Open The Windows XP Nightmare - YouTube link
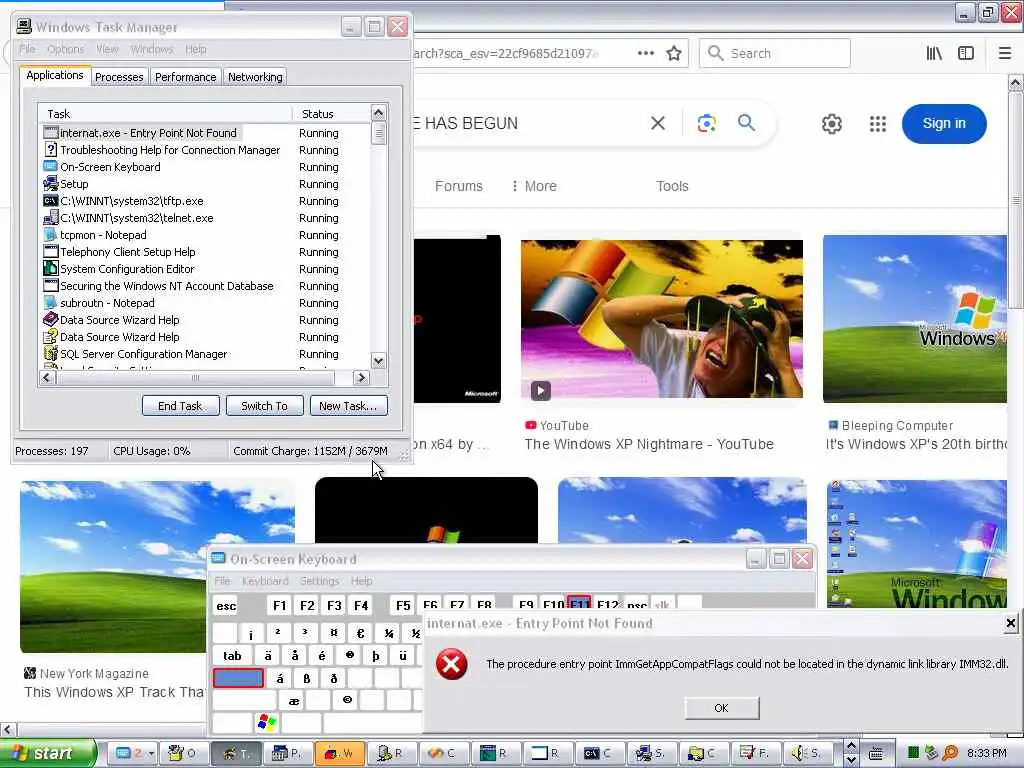 tap(648, 444)
